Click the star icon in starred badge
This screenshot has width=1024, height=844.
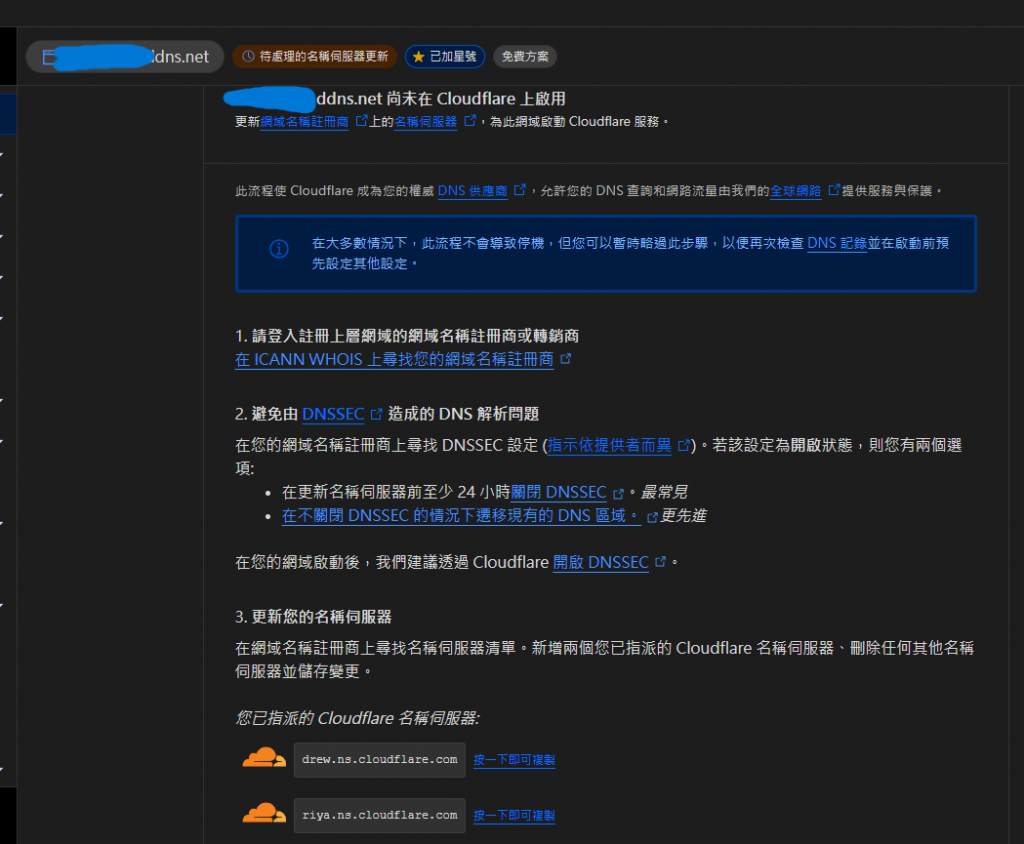click(419, 57)
